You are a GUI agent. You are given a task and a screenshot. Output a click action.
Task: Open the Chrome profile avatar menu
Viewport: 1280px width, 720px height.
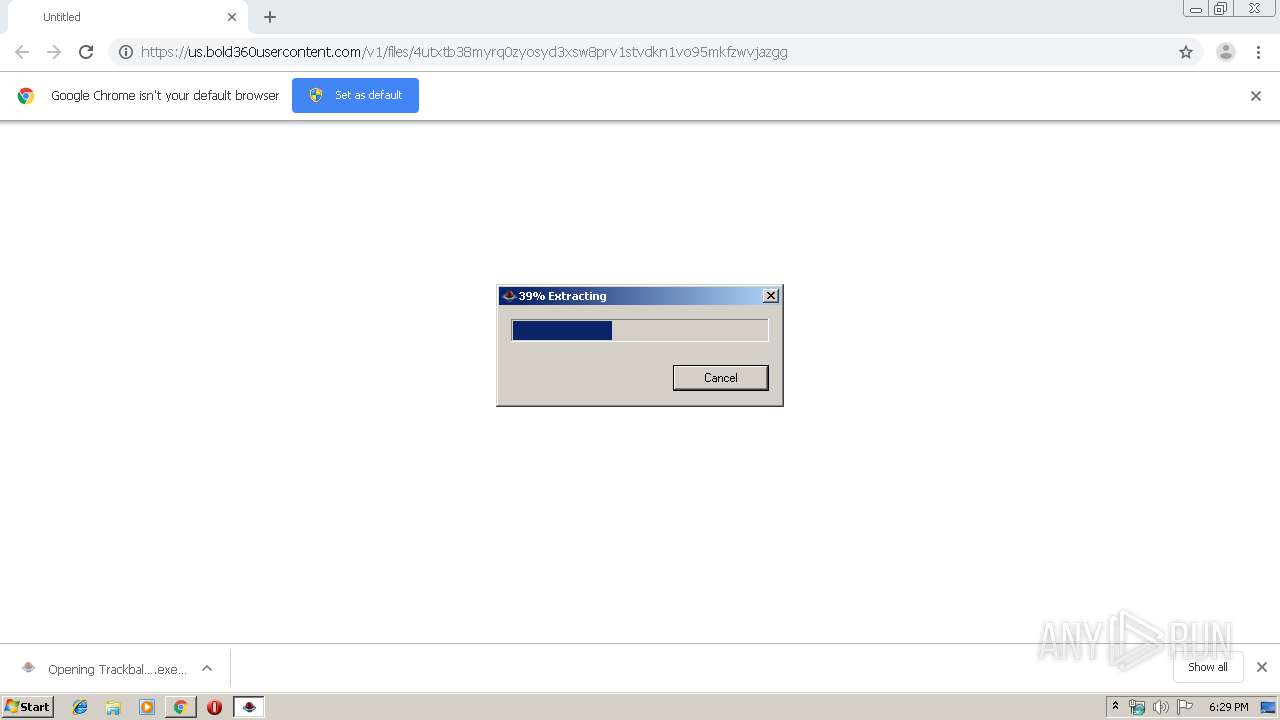1226,52
